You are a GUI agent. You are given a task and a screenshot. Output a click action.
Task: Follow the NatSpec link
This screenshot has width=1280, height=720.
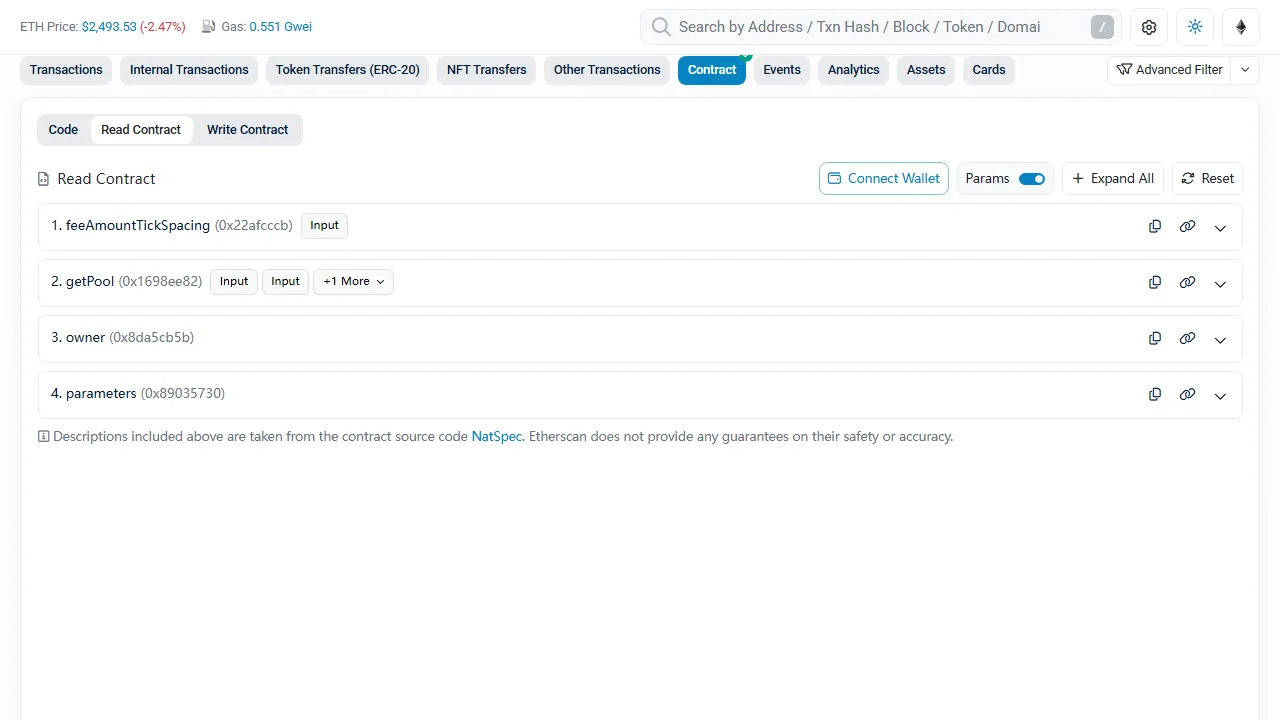pyautogui.click(x=497, y=437)
